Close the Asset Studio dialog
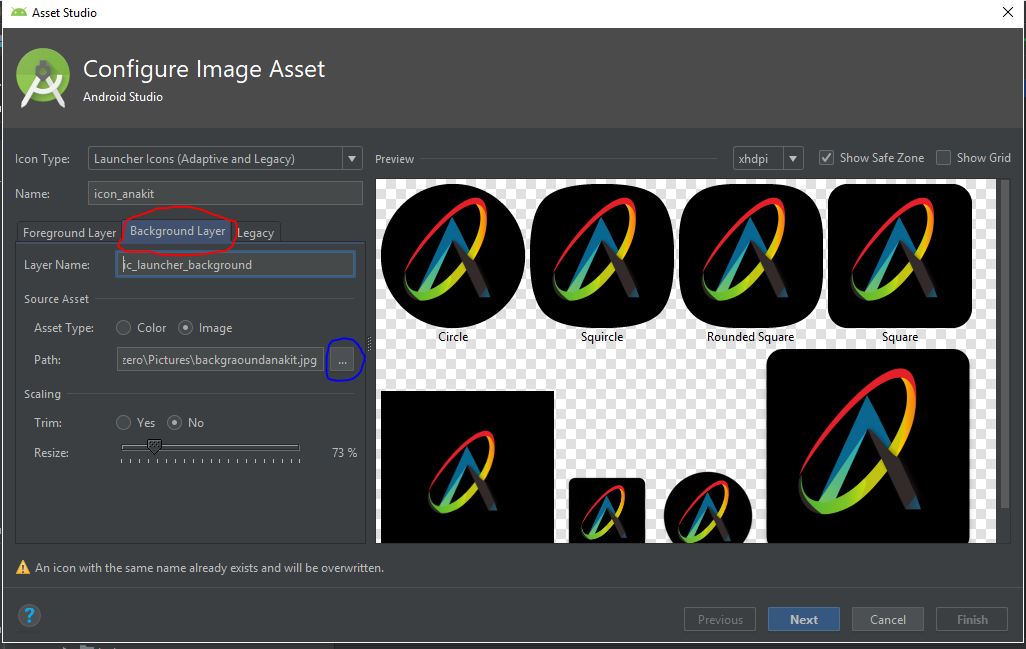Viewport: 1026px width, 649px height. 1008,12
